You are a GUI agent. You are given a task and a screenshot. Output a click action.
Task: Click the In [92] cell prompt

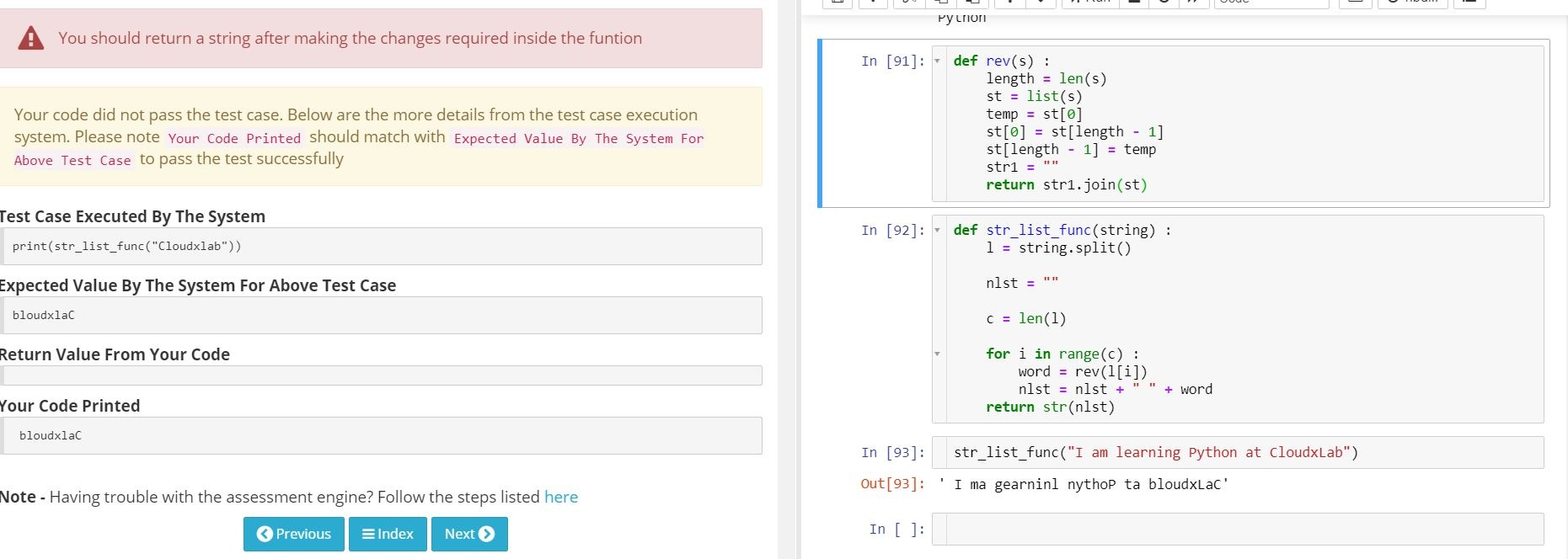(x=892, y=230)
